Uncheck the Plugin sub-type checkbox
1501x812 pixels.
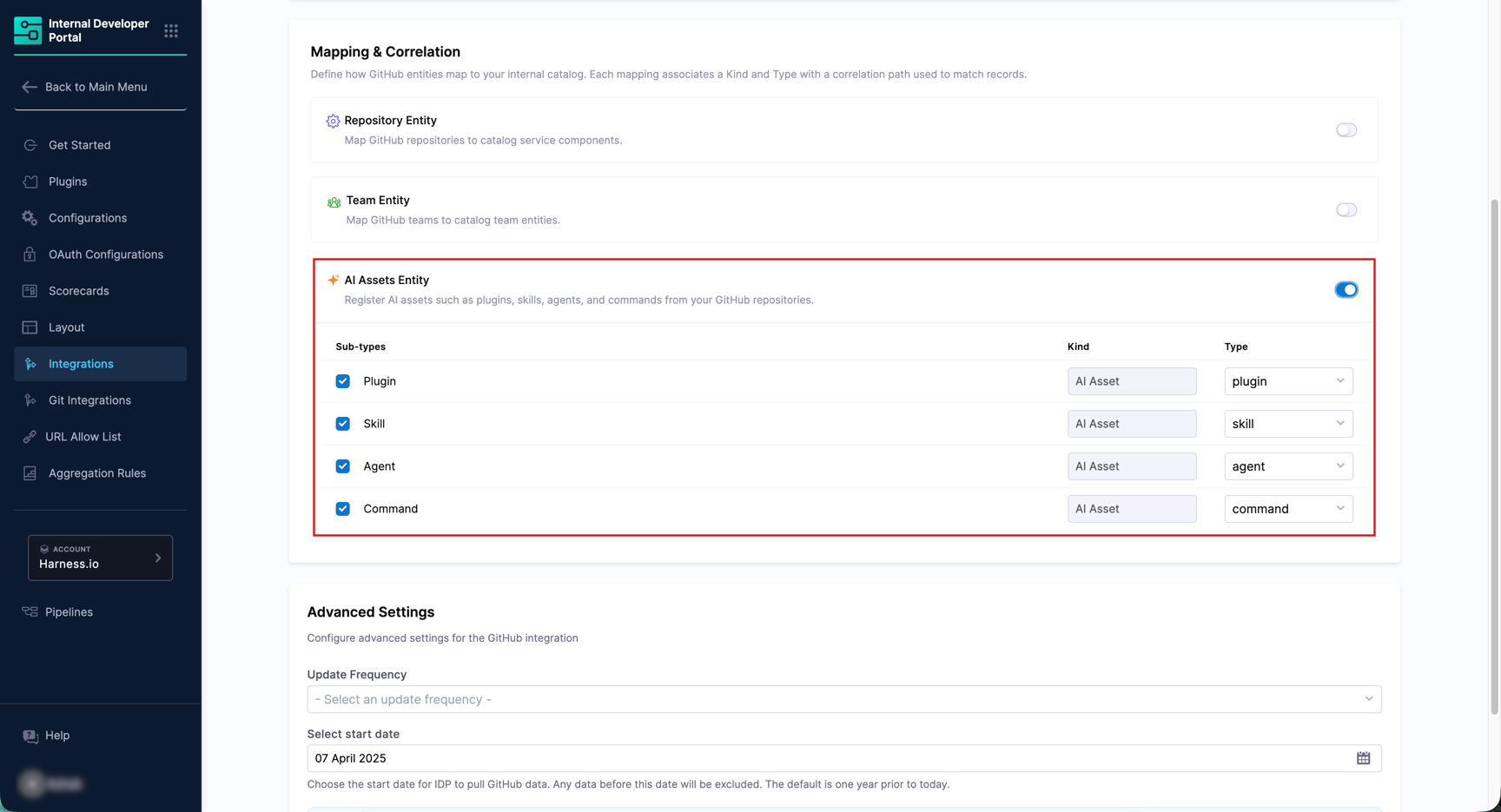343,381
